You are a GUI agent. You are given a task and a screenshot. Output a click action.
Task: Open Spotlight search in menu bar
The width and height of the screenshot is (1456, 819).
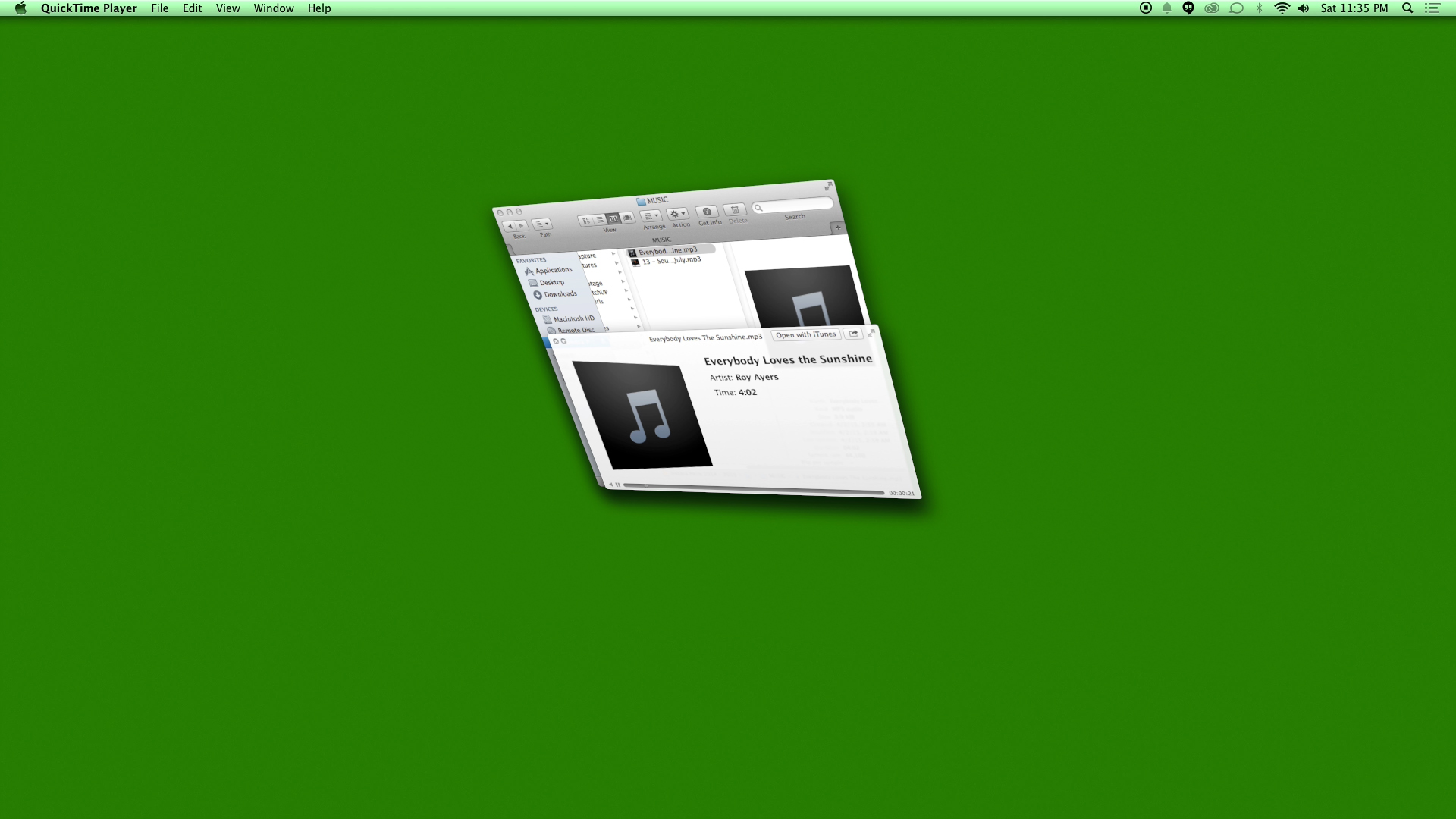pyautogui.click(x=1407, y=8)
